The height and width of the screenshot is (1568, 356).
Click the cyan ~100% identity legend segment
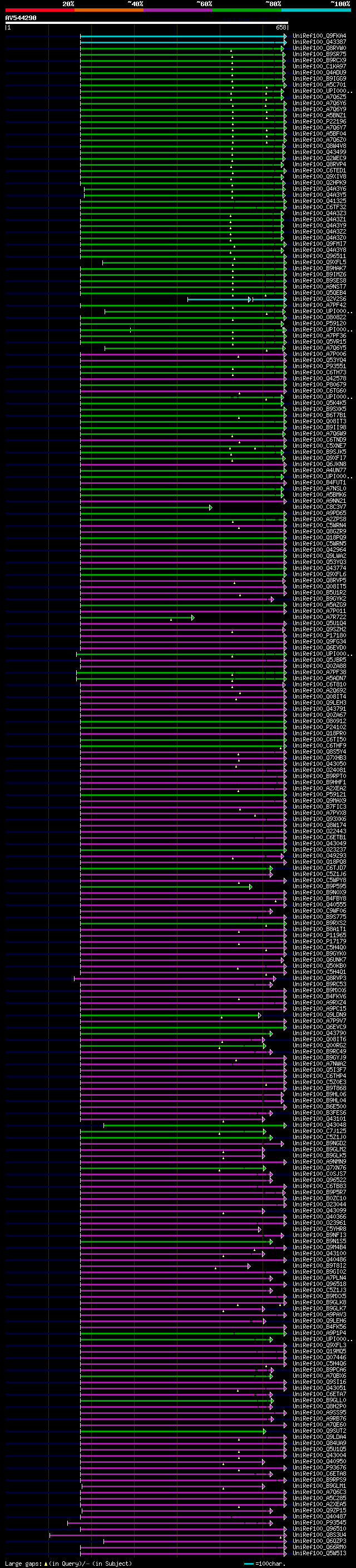coord(316,10)
